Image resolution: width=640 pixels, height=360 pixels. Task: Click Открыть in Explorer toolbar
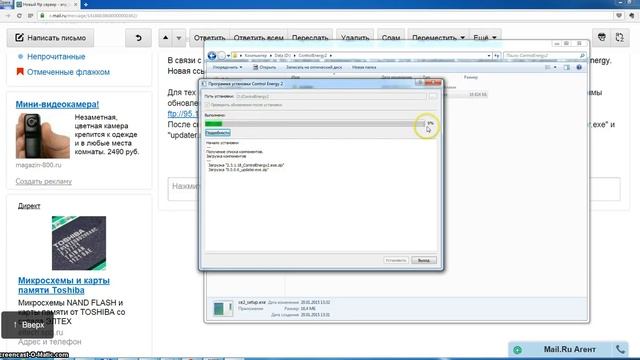pos(264,67)
